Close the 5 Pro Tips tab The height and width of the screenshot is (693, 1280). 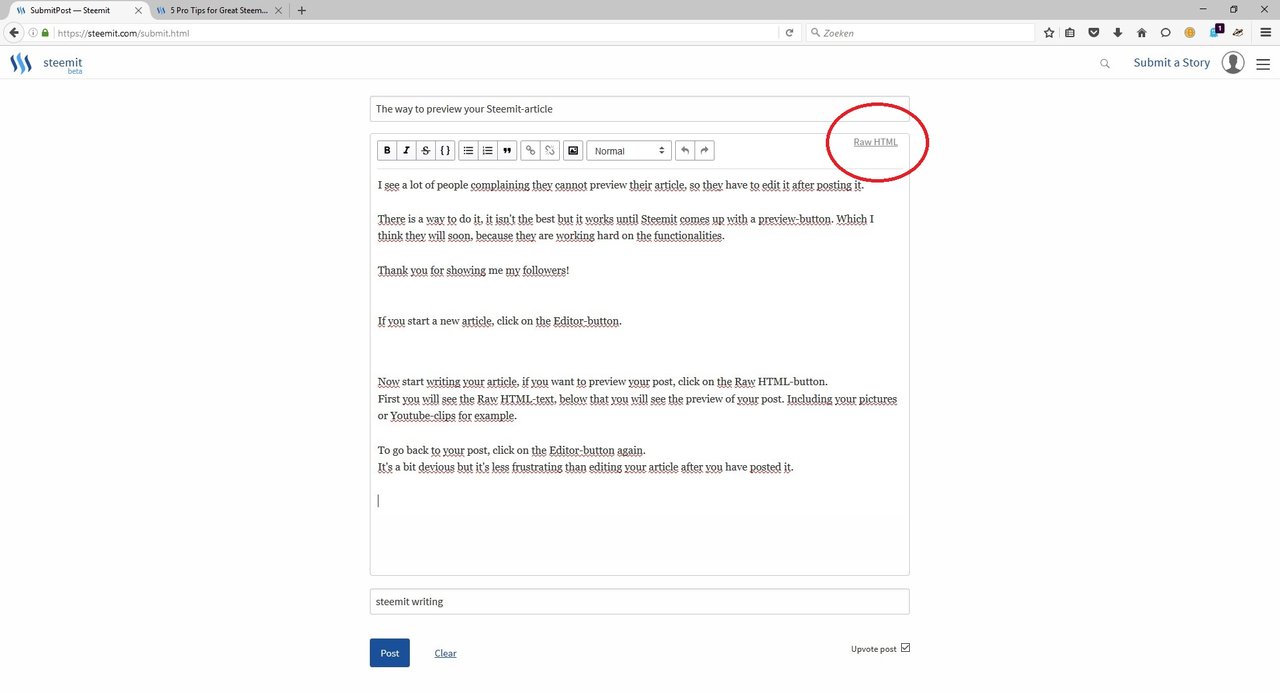coord(278,10)
